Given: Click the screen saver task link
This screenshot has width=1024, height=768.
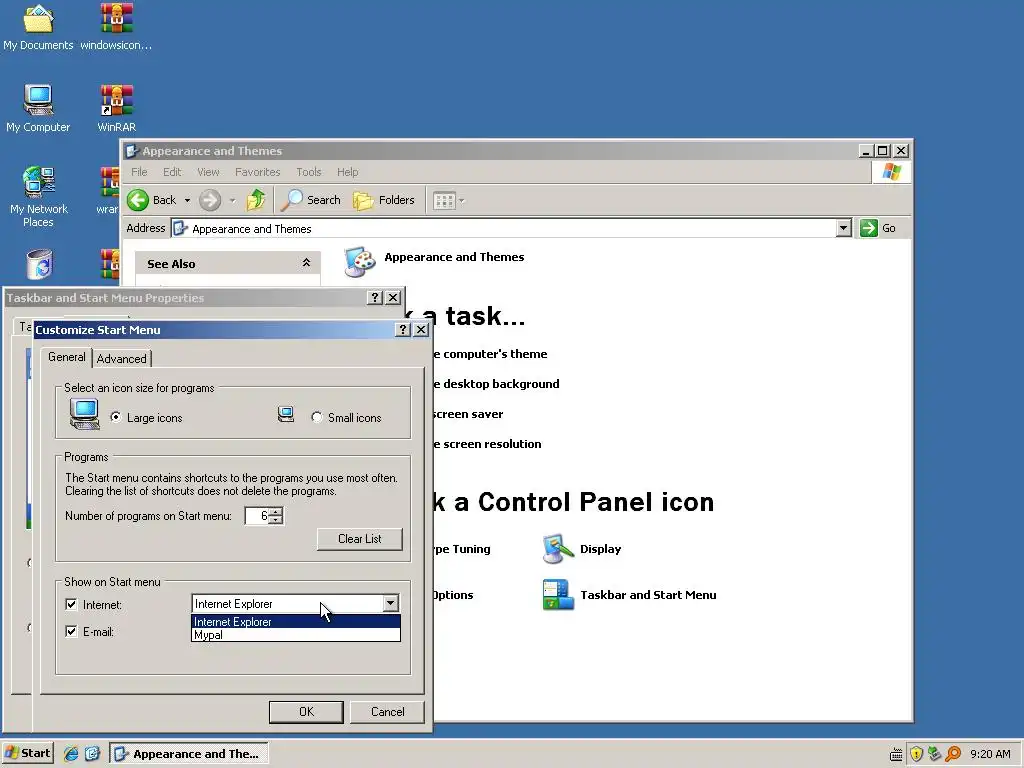Looking at the screenshot, I should pos(468,414).
